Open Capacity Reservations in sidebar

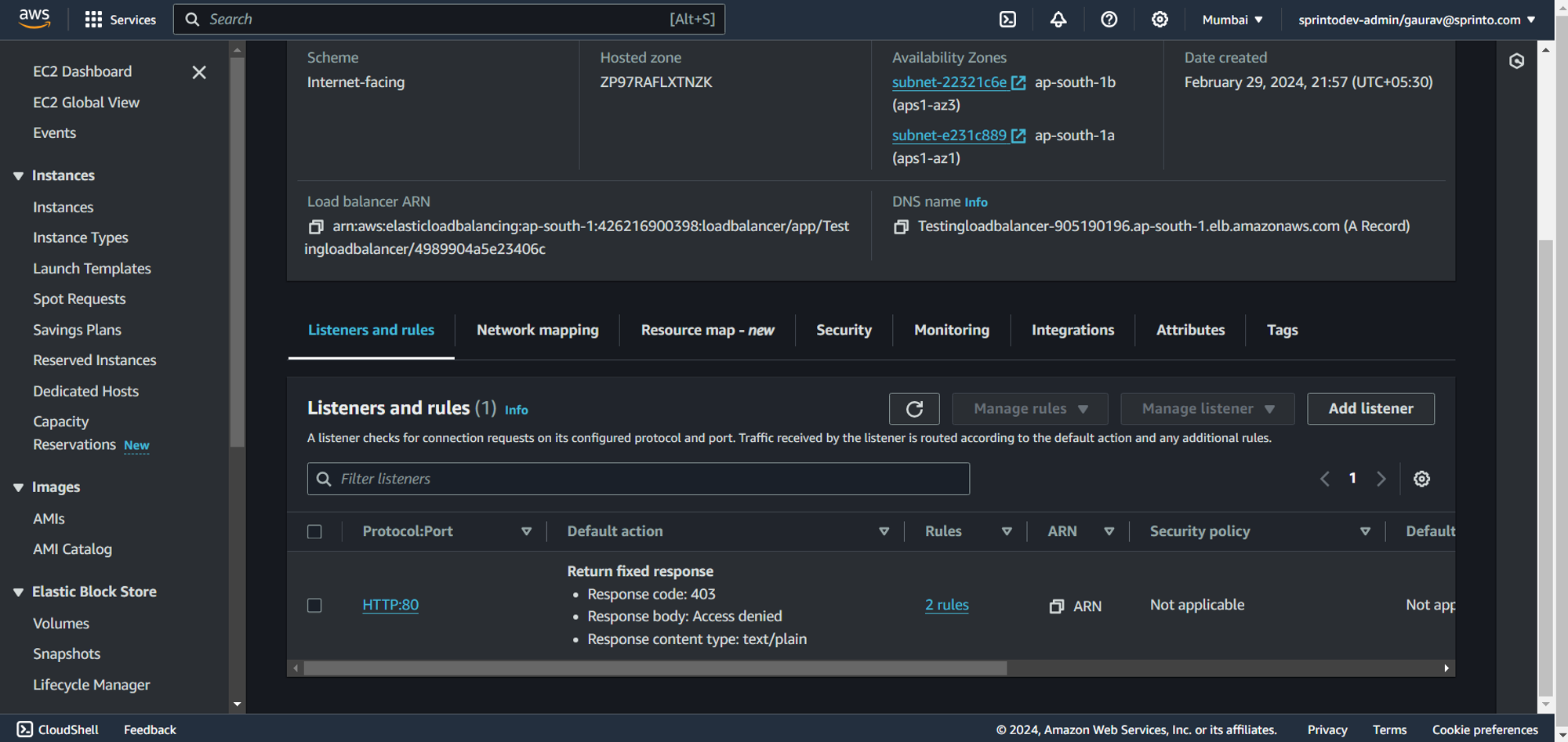coord(74,433)
